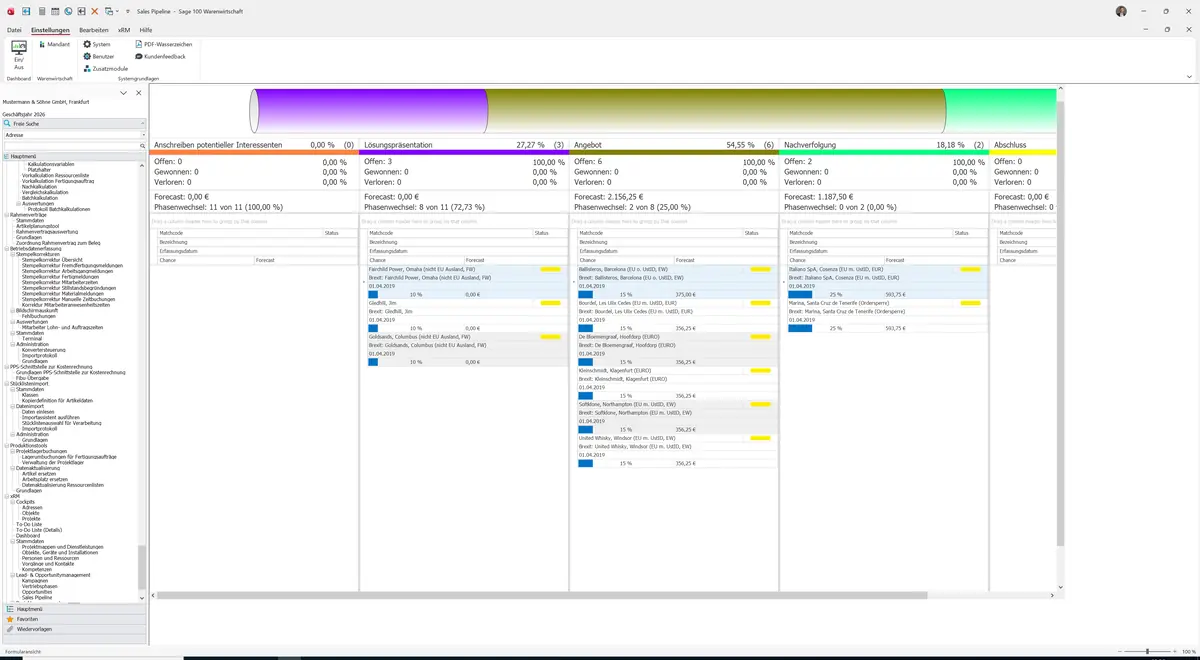Open the Datei menu
The width and height of the screenshot is (1200, 660).
[14, 30]
